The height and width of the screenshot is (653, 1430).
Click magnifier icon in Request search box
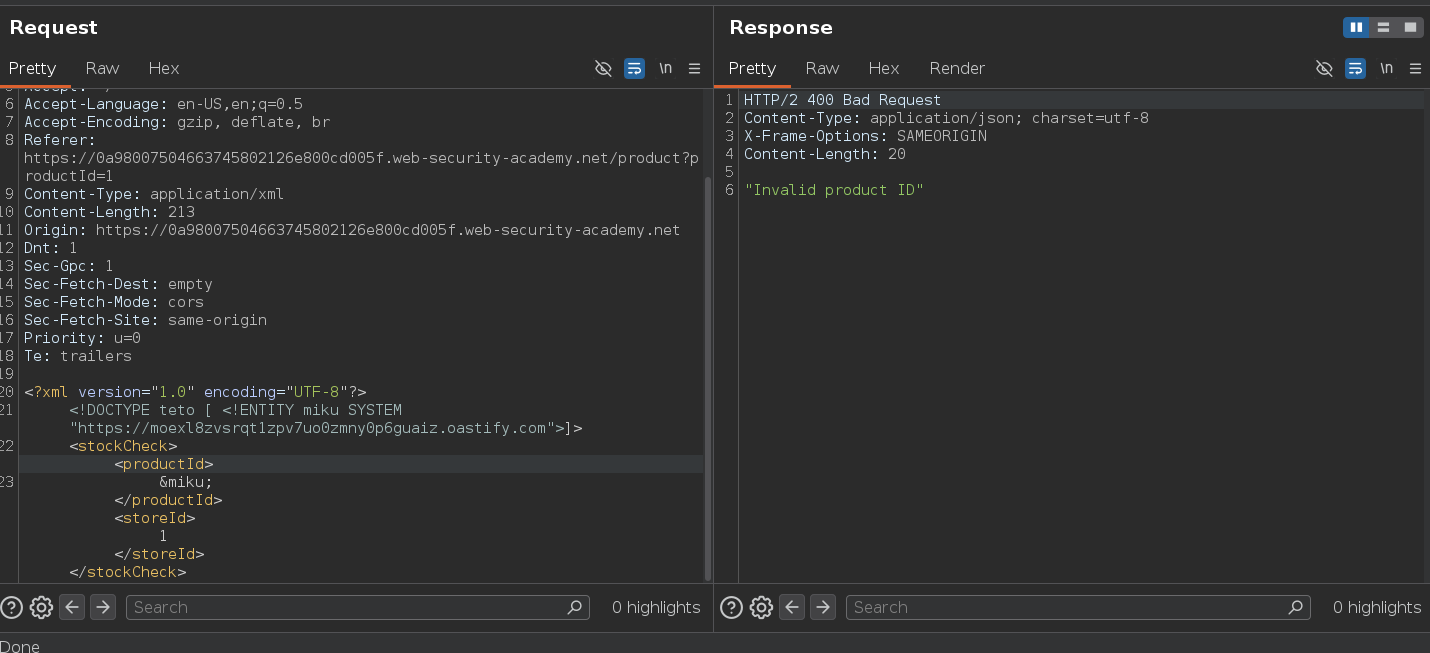pos(575,607)
